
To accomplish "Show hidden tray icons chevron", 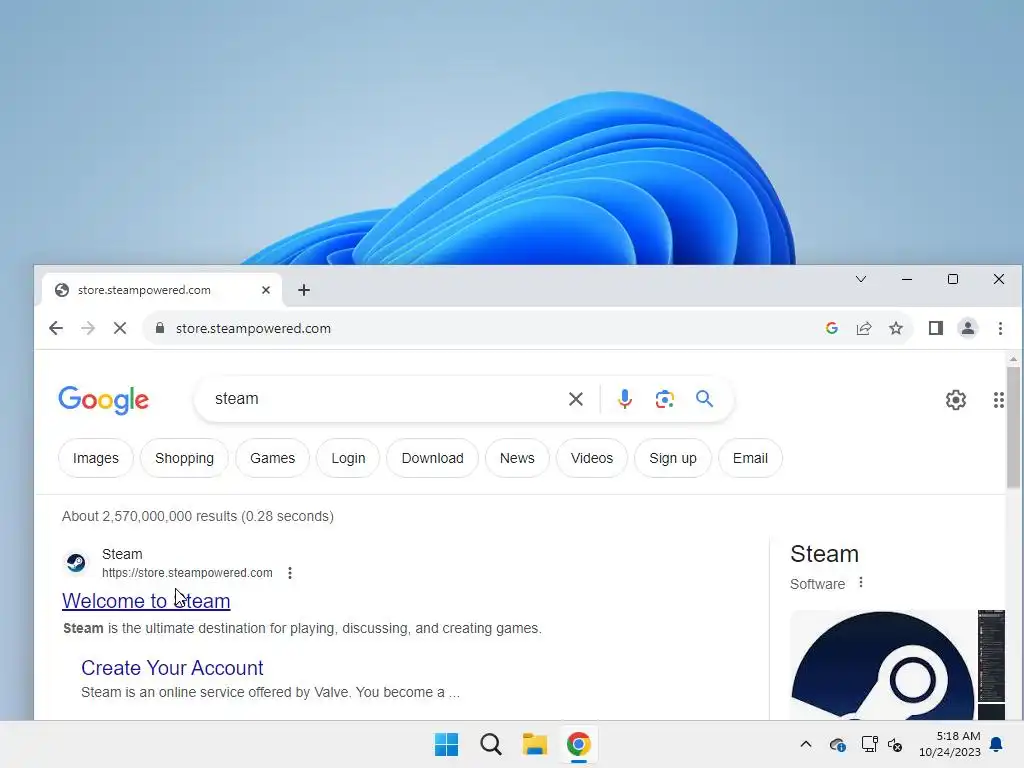I will click(x=806, y=744).
